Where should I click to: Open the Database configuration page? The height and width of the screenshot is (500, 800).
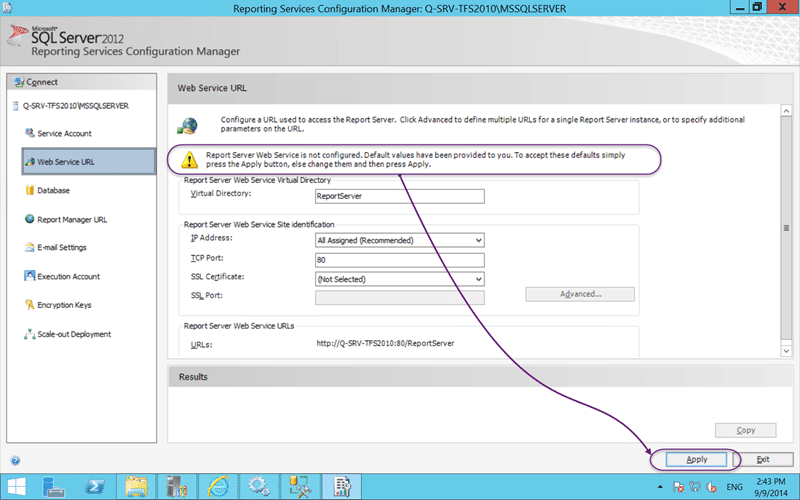pos(53,191)
